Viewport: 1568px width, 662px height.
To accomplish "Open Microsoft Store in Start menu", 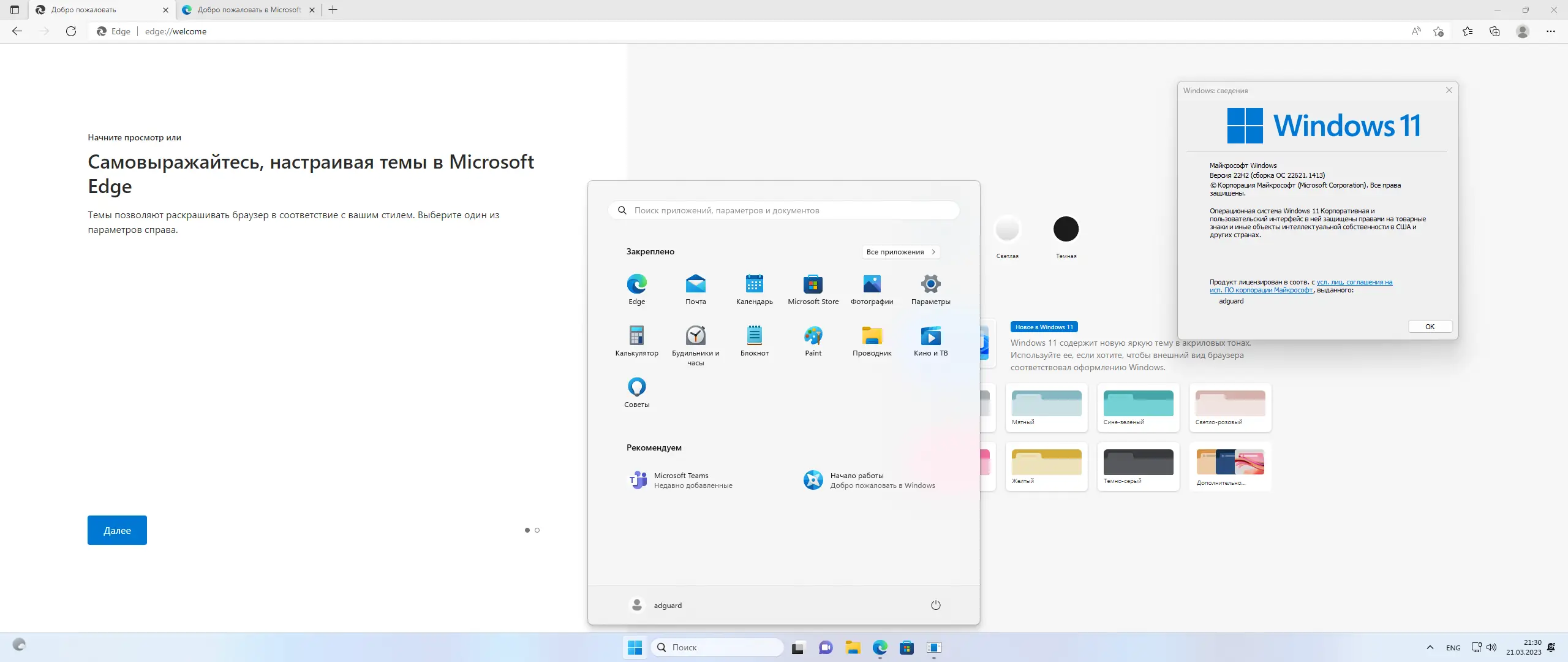I will click(813, 285).
